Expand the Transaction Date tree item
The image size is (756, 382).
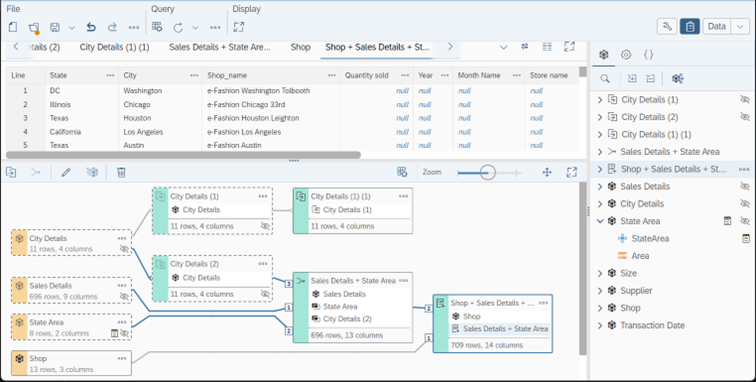[600, 326]
